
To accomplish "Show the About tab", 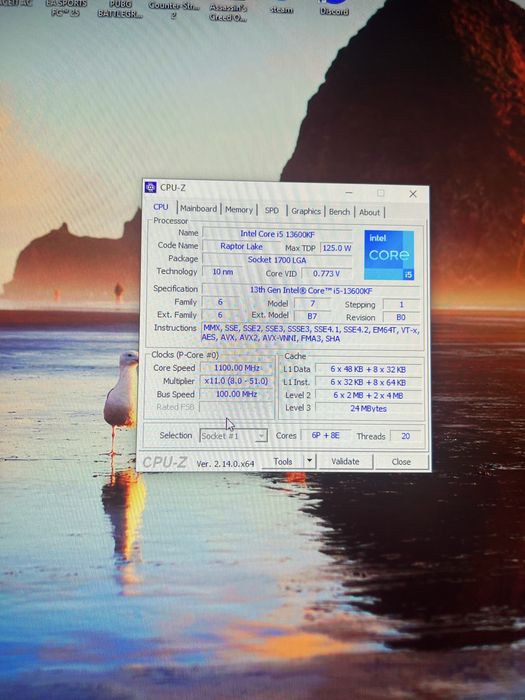I will (370, 212).
